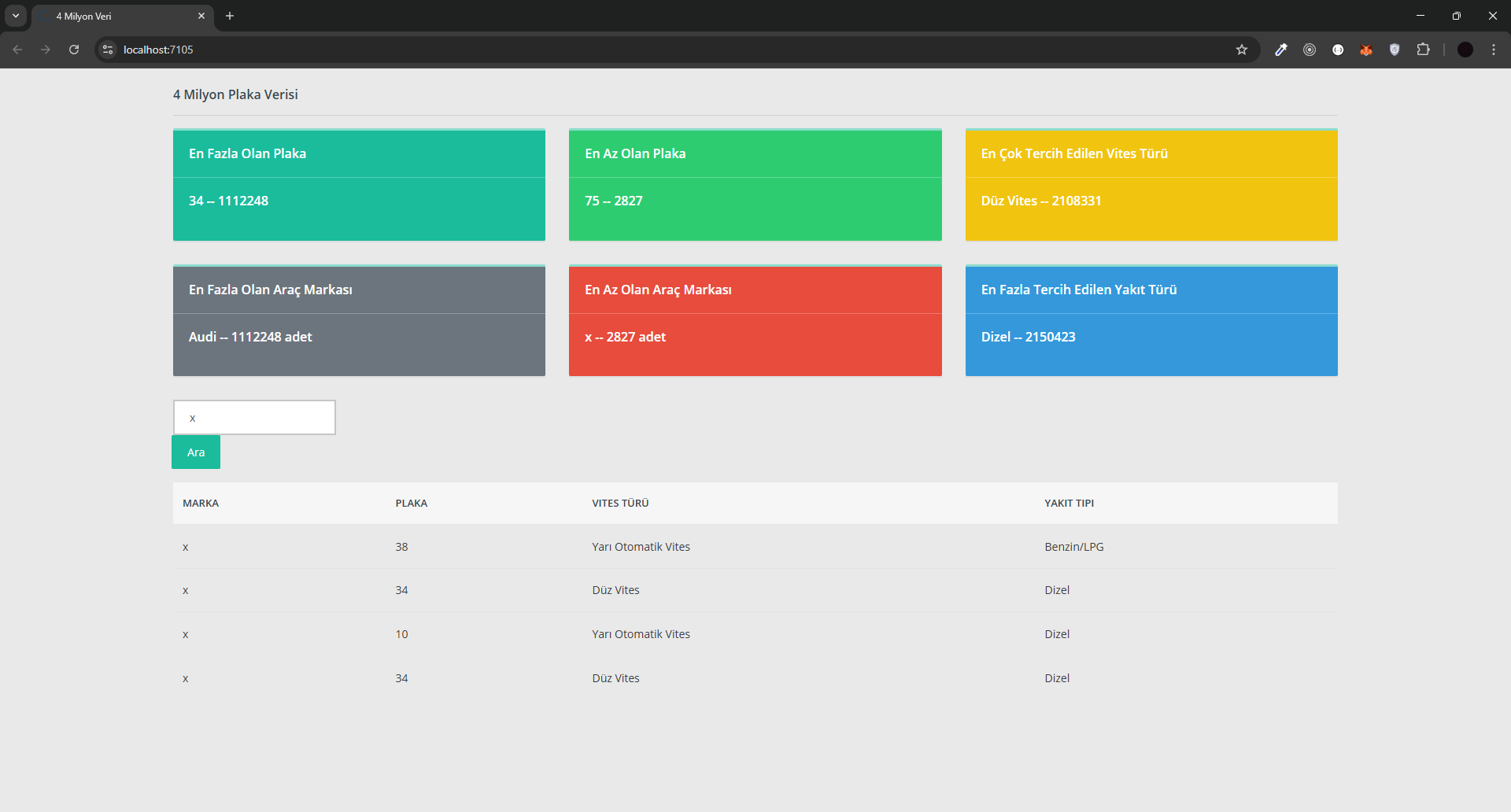Image resolution: width=1511 pixels, height=812 pixels.
Task: Click the red En Az Olan Araç Markası card
Action: 755,321
